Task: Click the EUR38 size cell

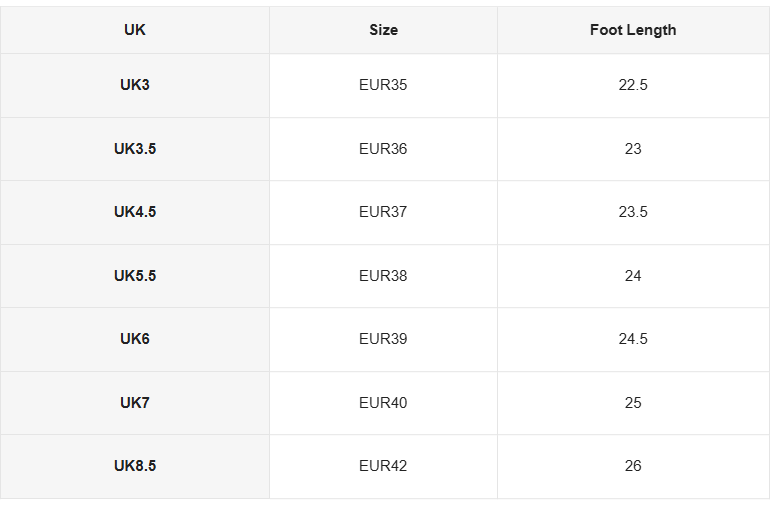Action: (384, 276)
